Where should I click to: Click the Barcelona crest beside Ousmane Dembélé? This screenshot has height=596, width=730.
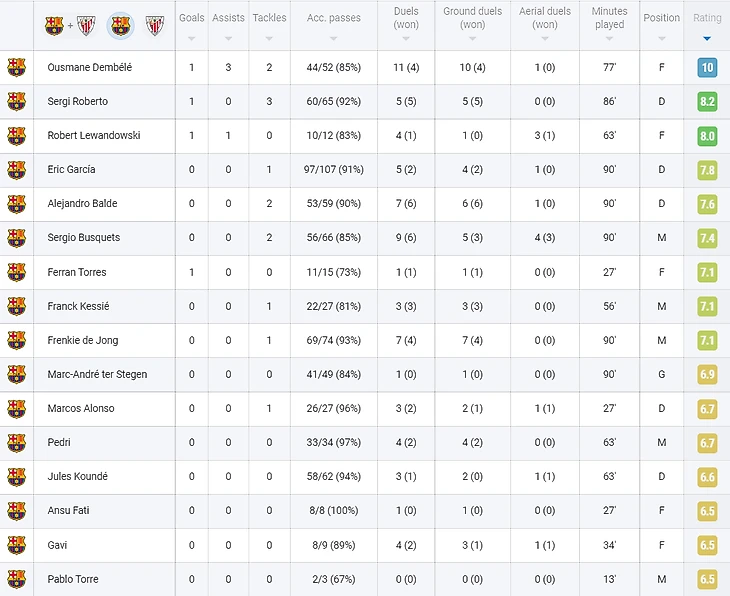click(16, 67)
